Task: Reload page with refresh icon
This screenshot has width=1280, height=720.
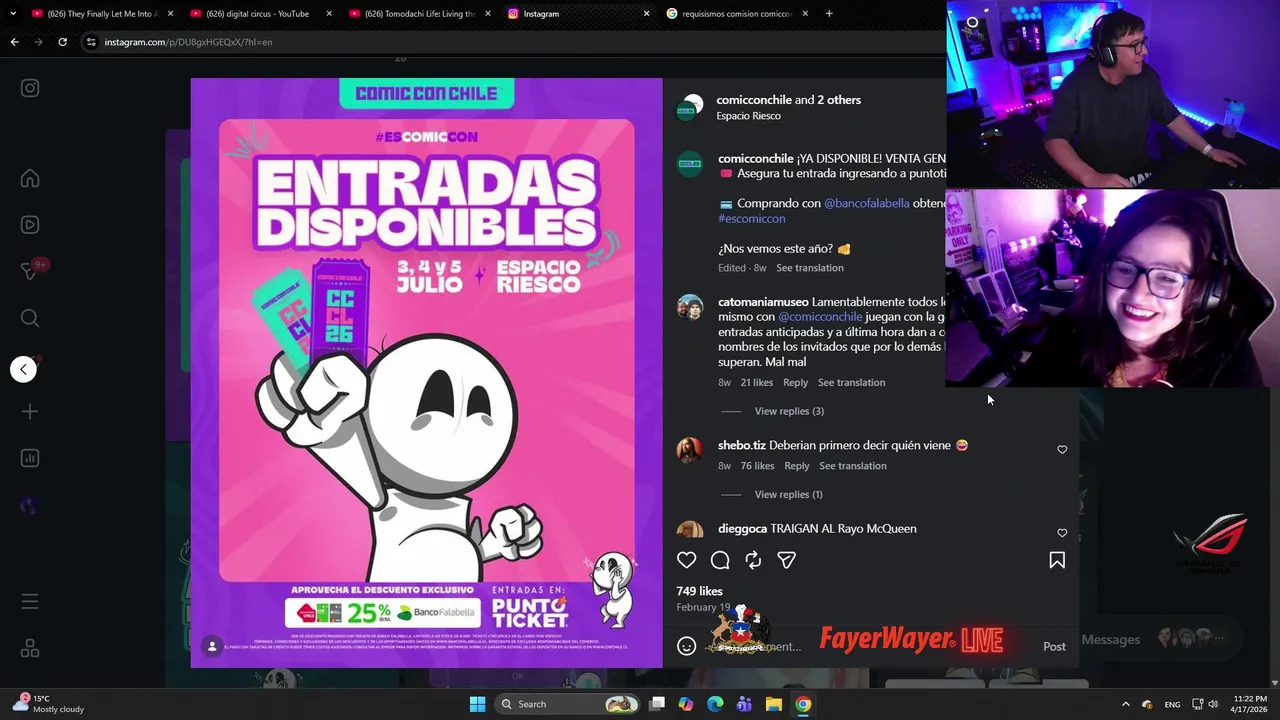Action: point(62,42)
